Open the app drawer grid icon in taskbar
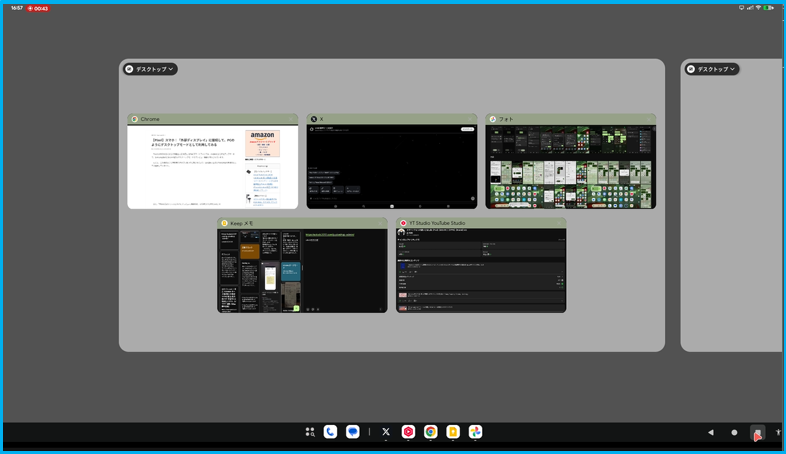Viewport: 786px width, 454px height. pyautogui.click(x=309, y=432)
